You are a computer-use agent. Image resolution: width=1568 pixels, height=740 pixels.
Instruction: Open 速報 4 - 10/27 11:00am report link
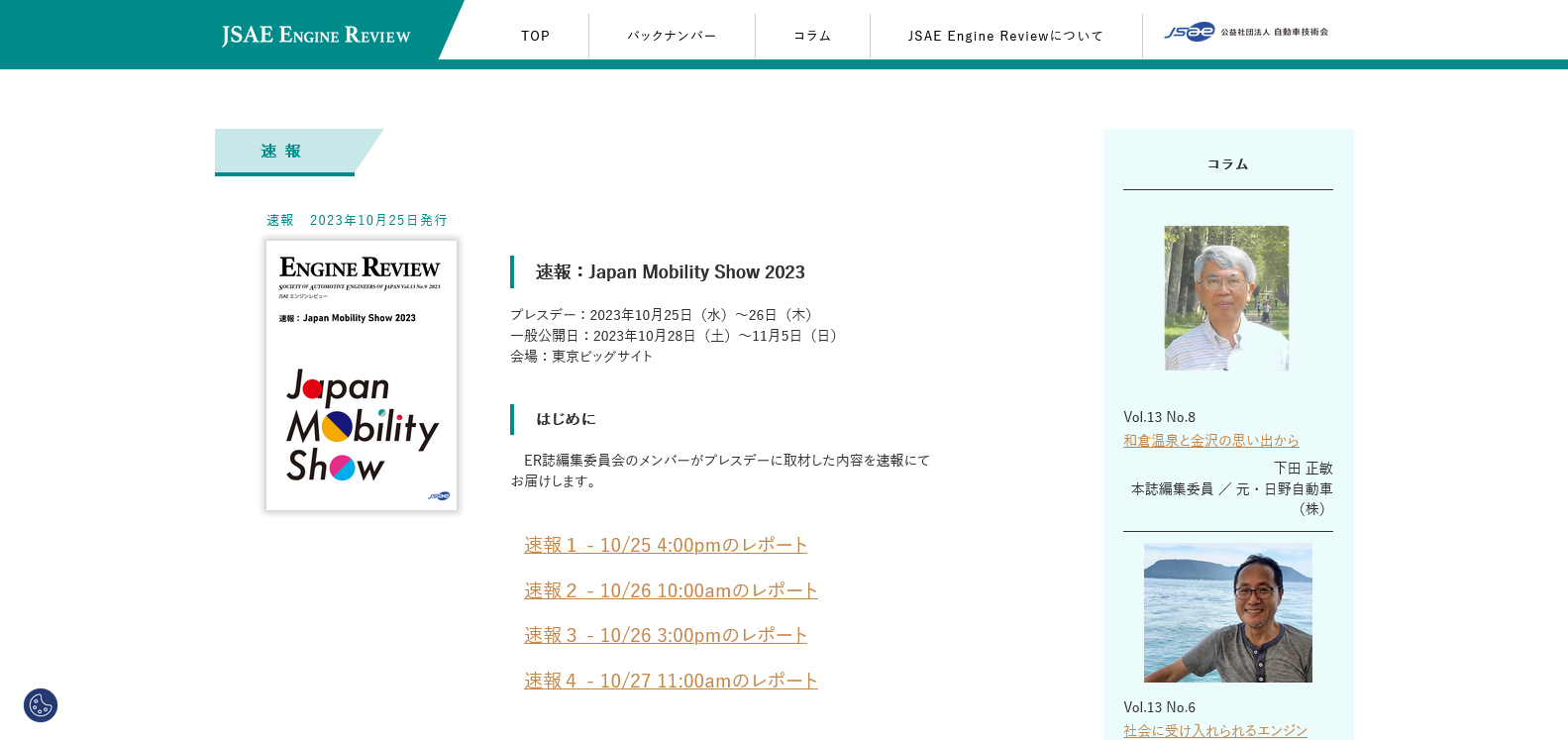click(x=671, y=681)
